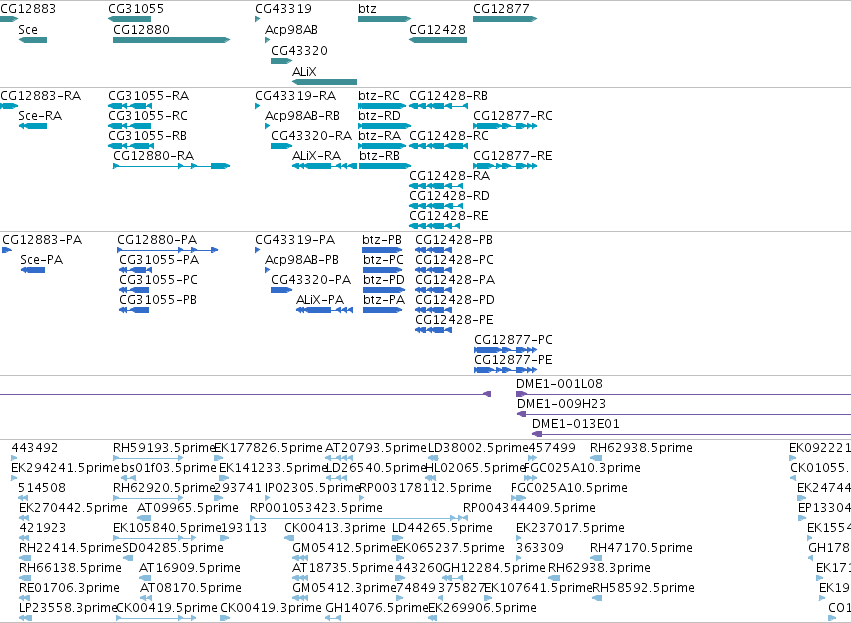Click the CG12877-PC protein label
851x623 pixels.
[x=513, y=340]
